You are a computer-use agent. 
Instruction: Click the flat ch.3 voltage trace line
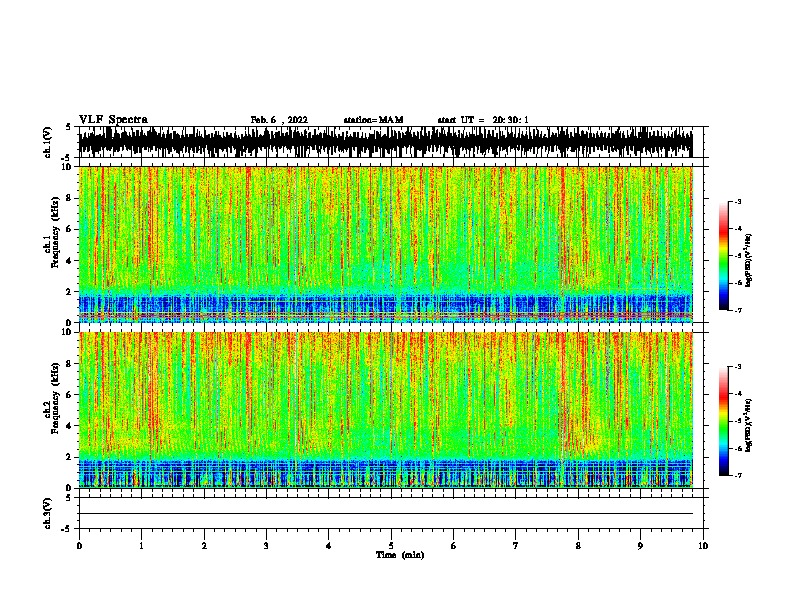coord(386,514)
